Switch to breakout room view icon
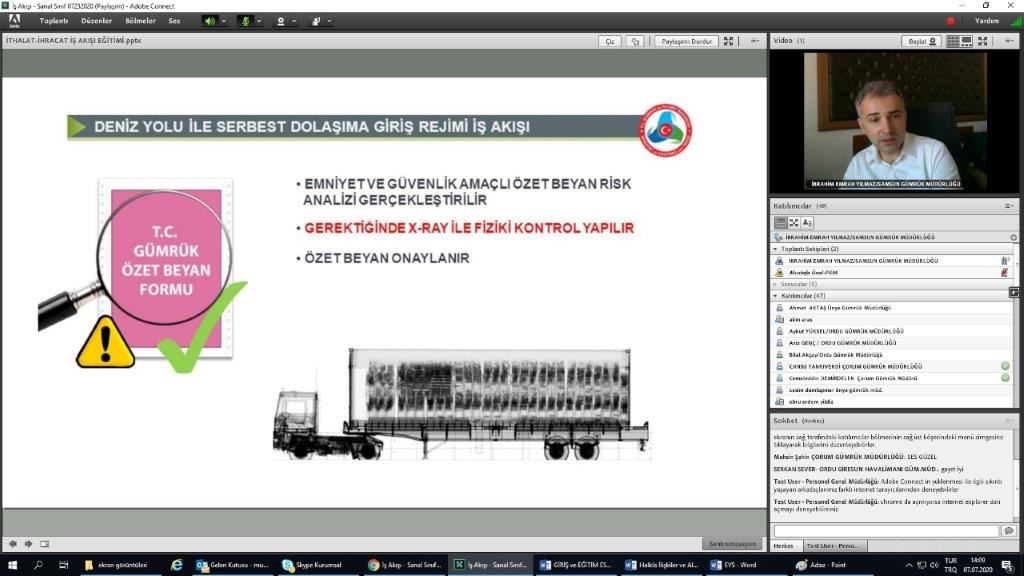 pos(794,222)
